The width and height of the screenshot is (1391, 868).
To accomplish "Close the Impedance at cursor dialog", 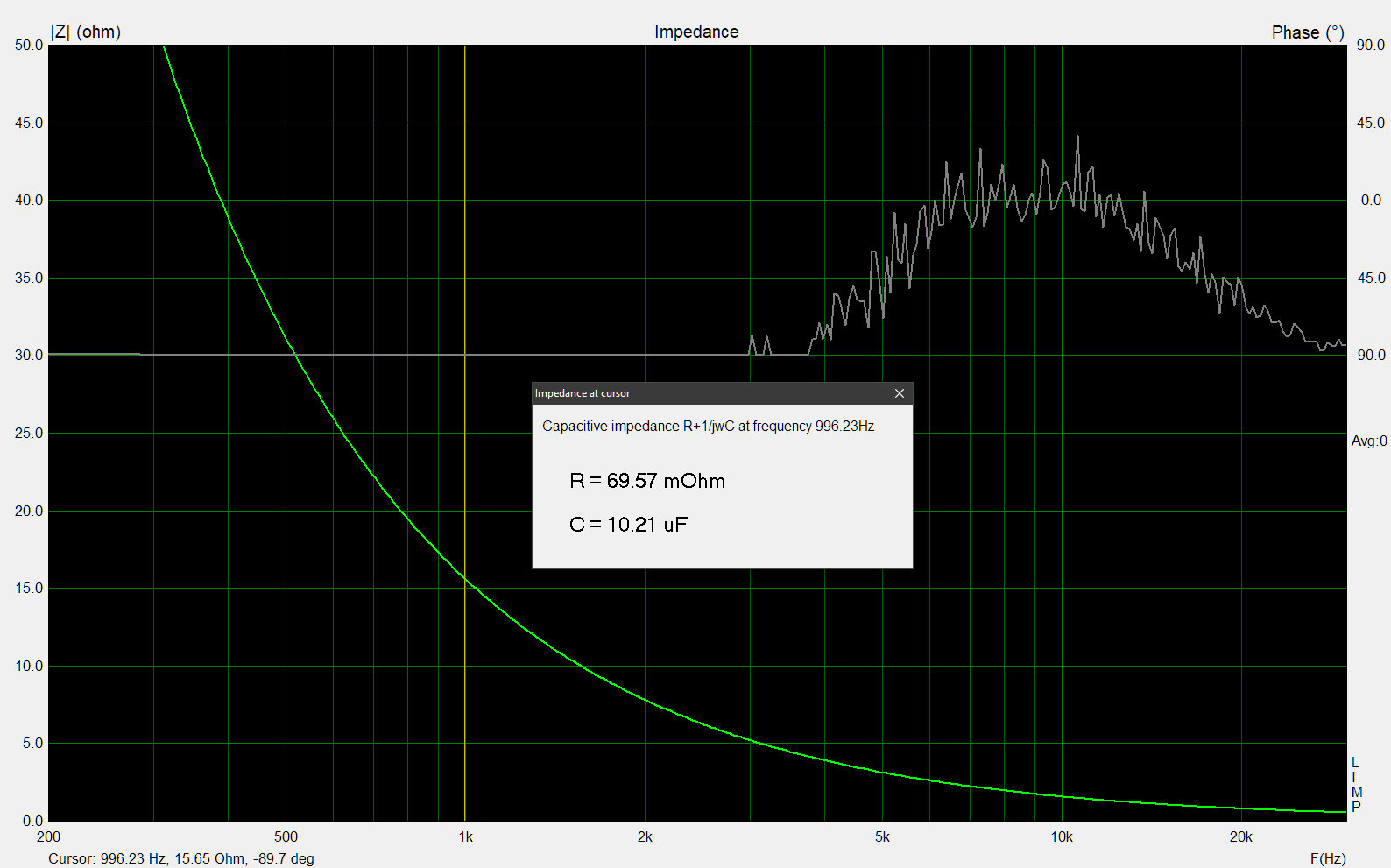I will point(899,393).
